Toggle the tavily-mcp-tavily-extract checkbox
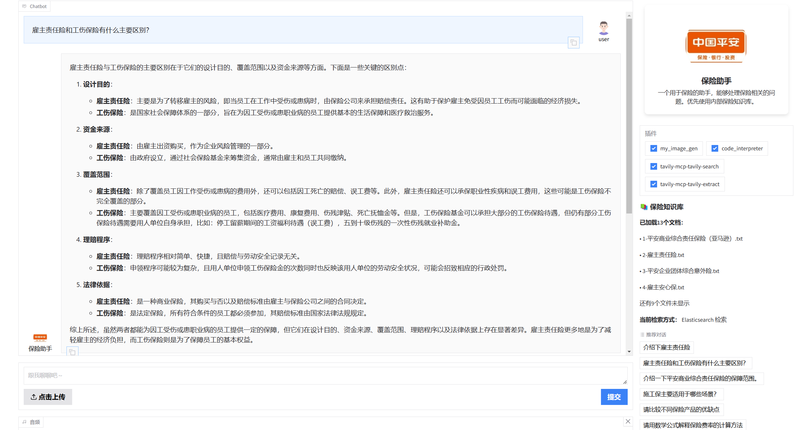Image resolution: width=800 pixels, height=430 pixels. point(654,184)
